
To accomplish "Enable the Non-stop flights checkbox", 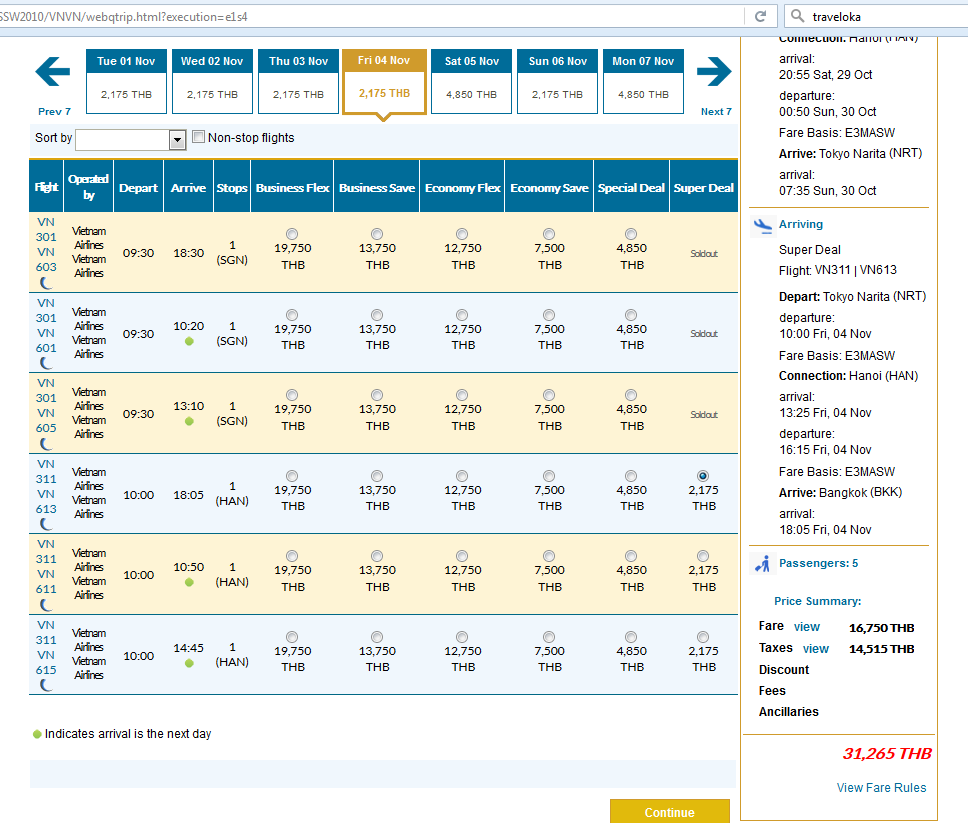I will point(198,137).
